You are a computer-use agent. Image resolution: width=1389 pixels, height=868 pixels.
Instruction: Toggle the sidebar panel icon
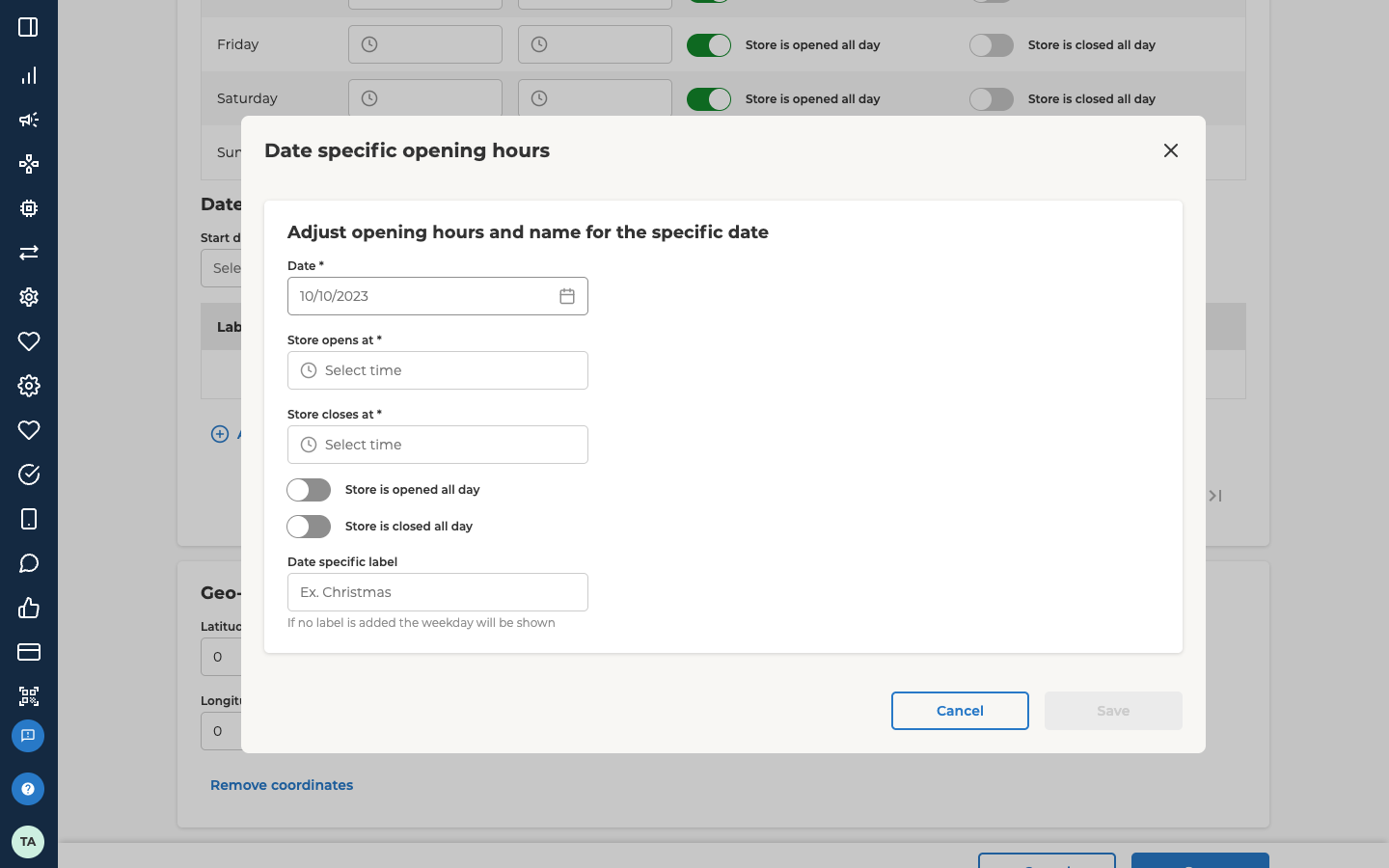pyautogui.click(x=28, y=27)
